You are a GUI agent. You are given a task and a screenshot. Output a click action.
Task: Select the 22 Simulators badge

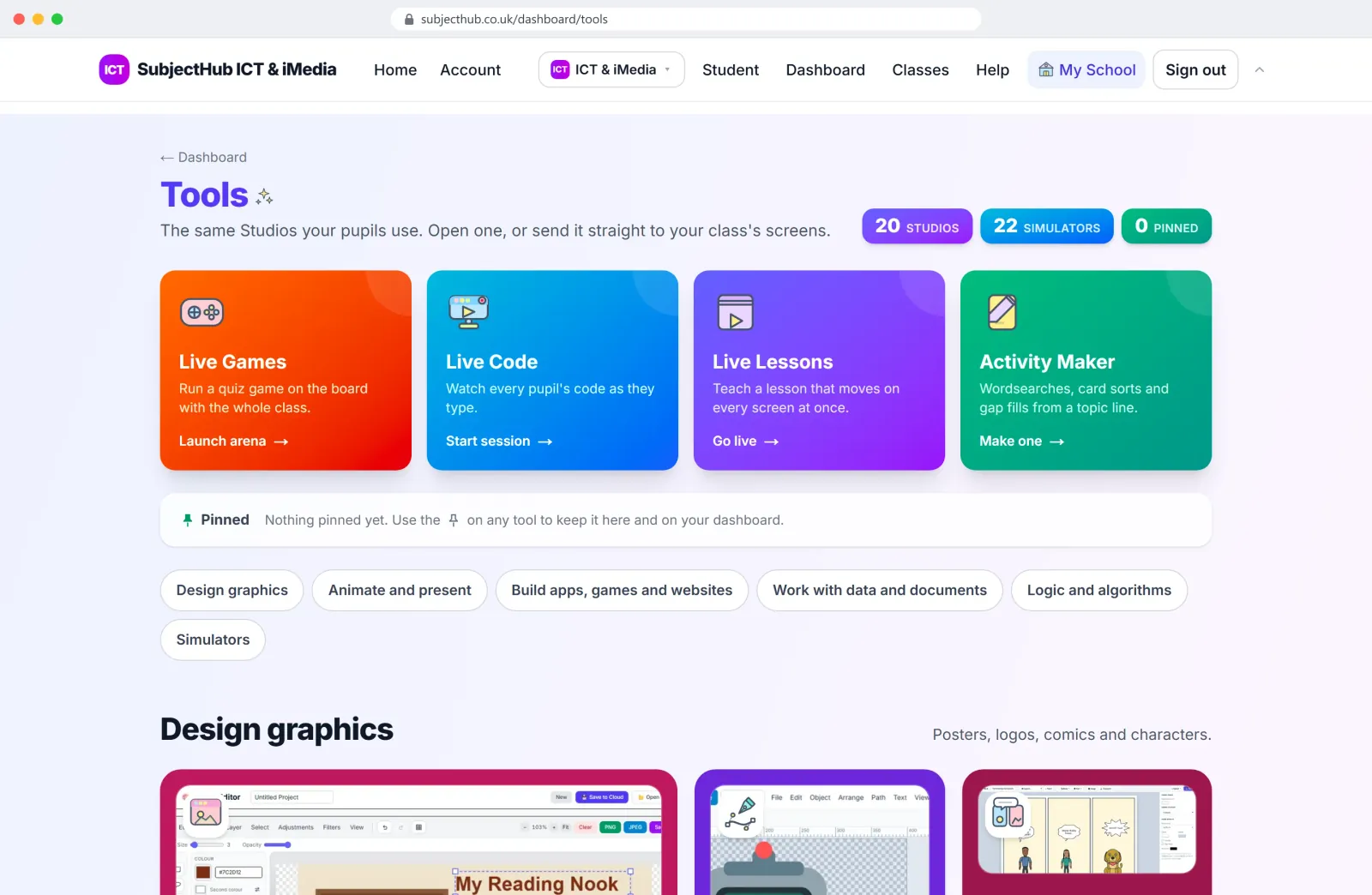point(1047,226)
